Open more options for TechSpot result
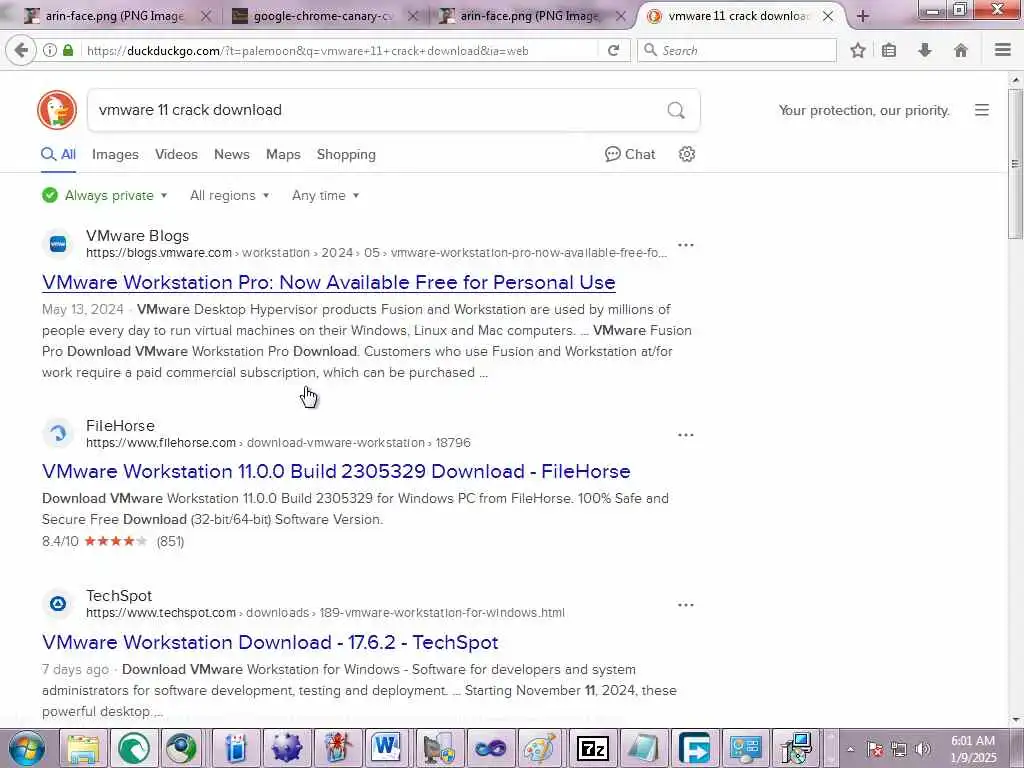 [686, 605]
